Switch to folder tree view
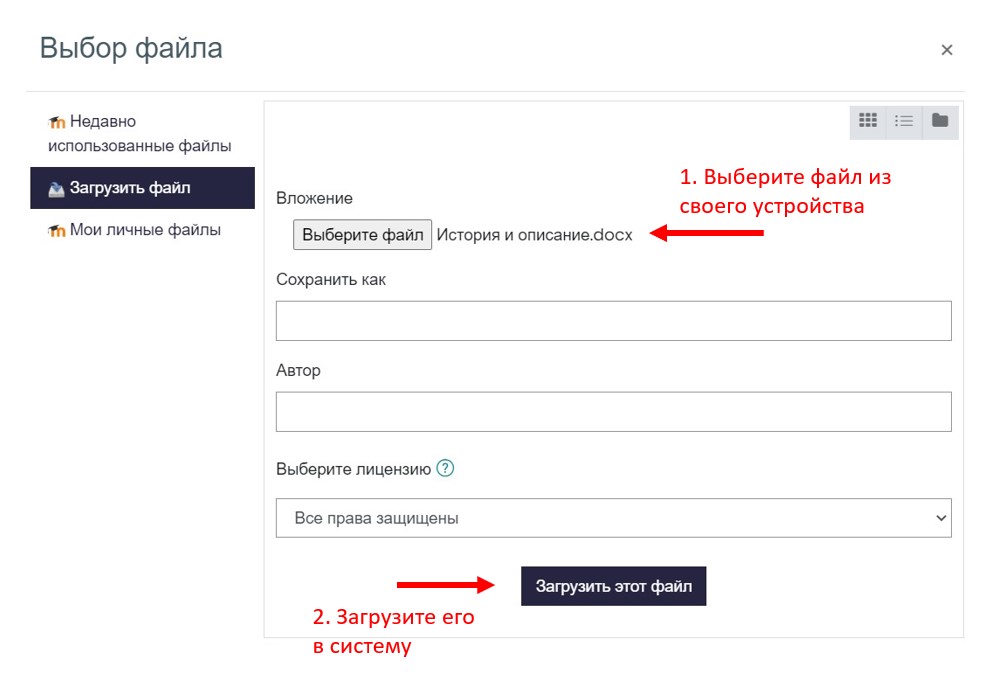 coord(940,121)
